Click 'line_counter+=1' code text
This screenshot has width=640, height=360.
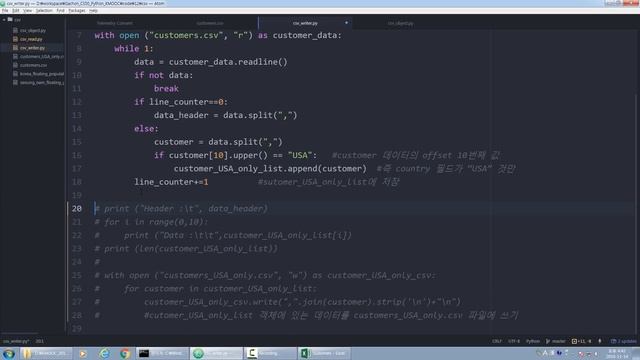[171, 182]
